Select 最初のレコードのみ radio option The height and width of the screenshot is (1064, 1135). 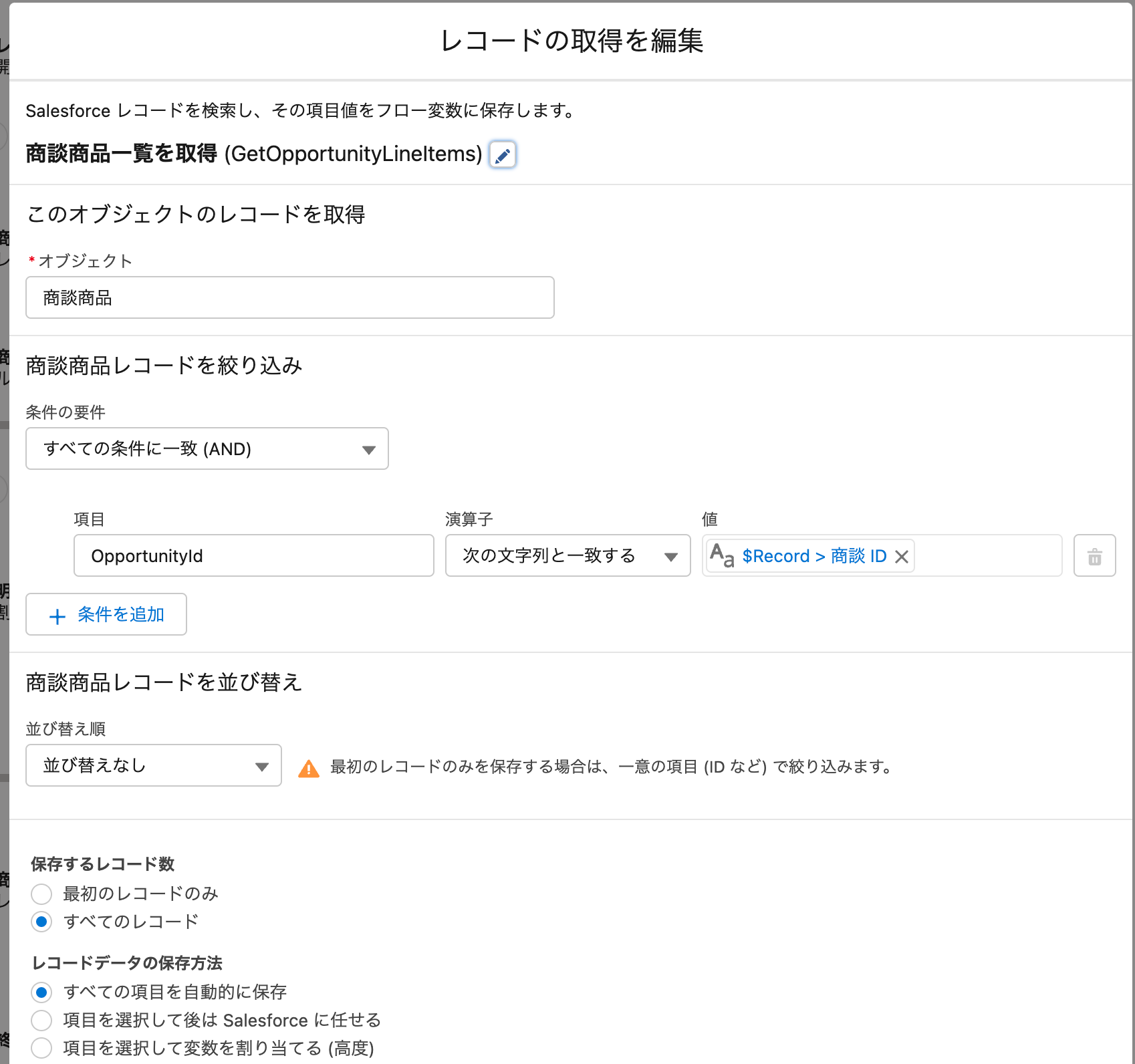coord(41,894)
